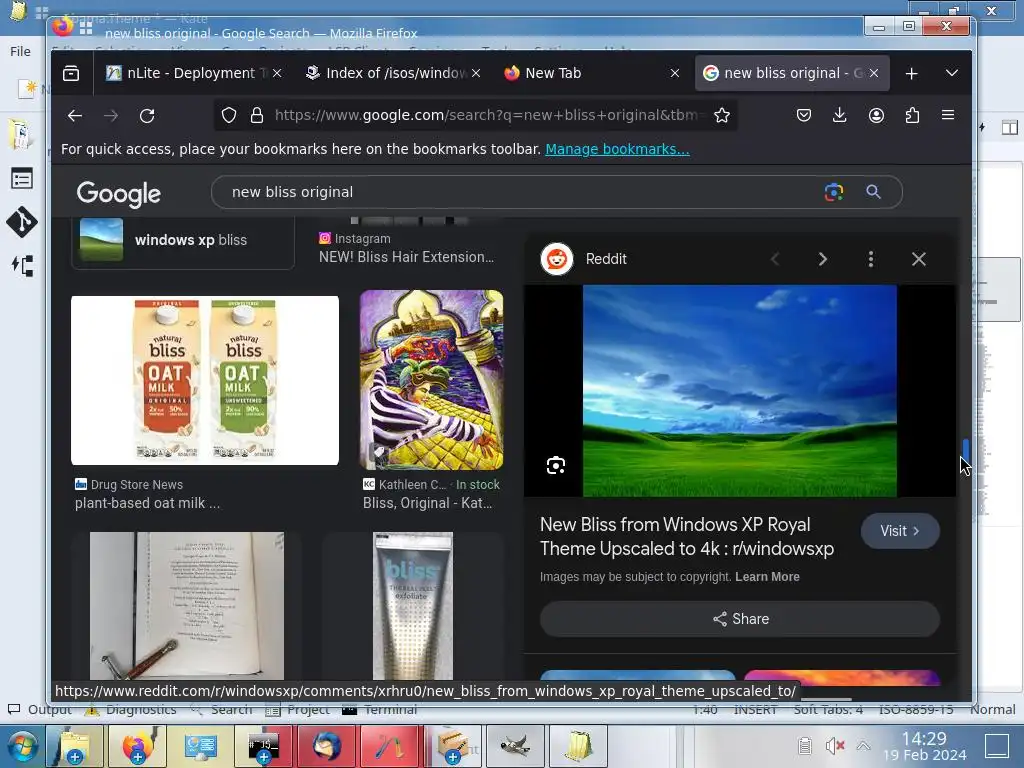Open the clipboard tray icon
This screenshot has width=1024, height=768.
click(x=805, y=746)
